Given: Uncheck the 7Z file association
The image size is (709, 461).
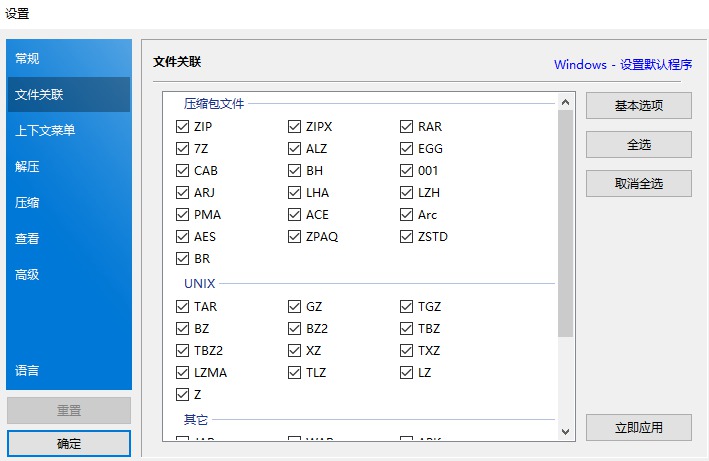Looking at the screenshot, I should coord(182,149).
